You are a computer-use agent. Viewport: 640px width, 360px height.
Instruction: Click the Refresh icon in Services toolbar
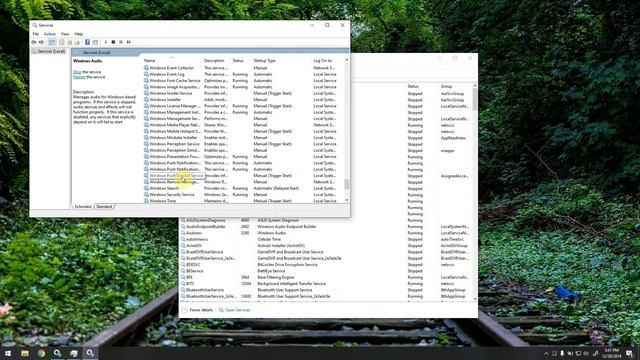pos(70,42)
